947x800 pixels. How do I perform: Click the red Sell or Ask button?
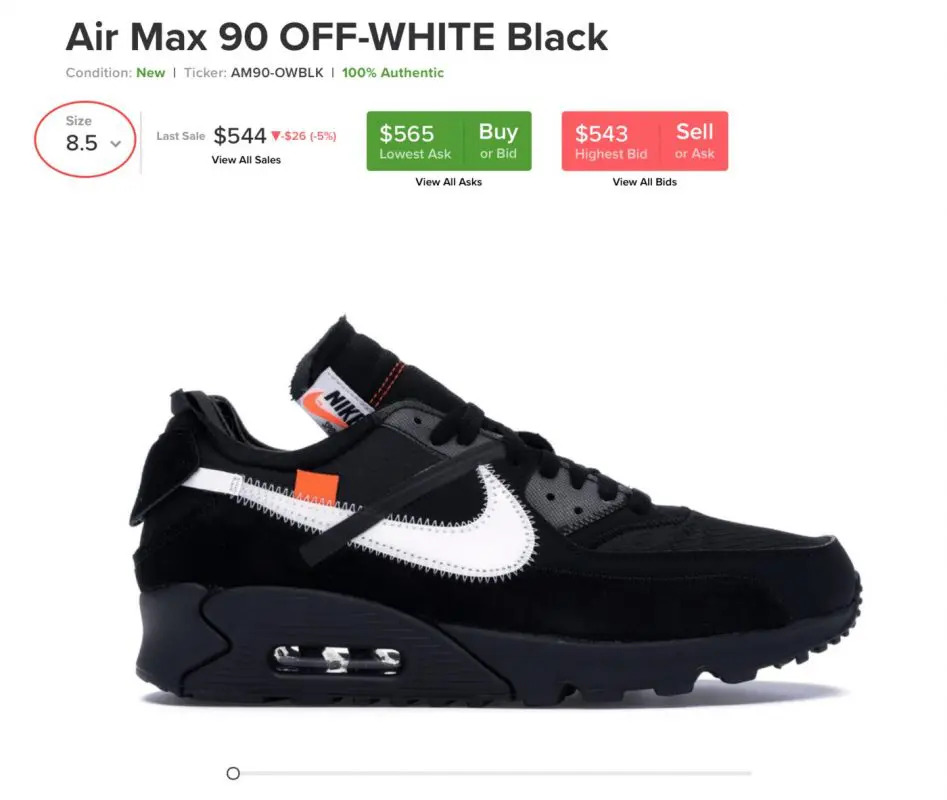coord(695,141)
